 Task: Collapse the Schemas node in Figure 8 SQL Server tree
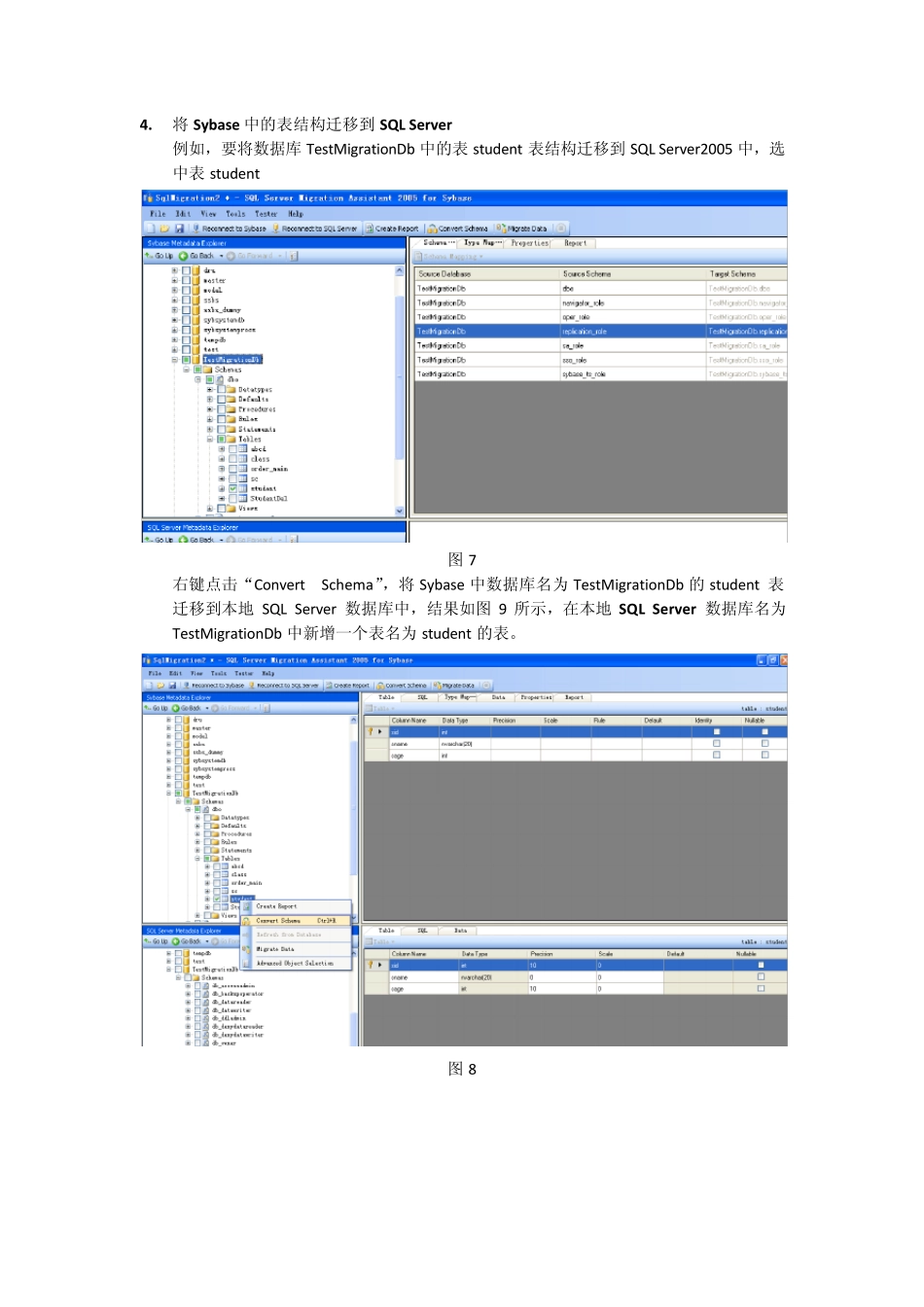point(178,978)
